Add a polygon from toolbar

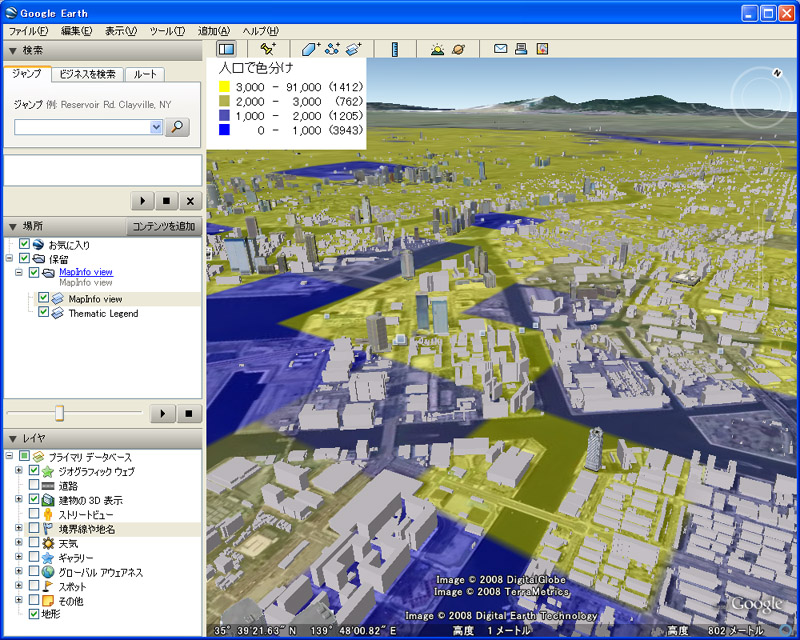pyautogui.click(x=310, y=49)
